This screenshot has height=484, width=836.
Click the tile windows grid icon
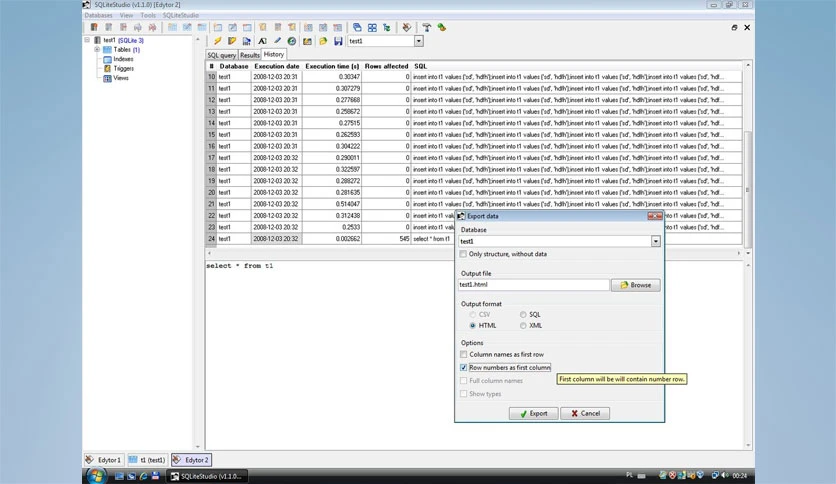(x=372, y=27)
